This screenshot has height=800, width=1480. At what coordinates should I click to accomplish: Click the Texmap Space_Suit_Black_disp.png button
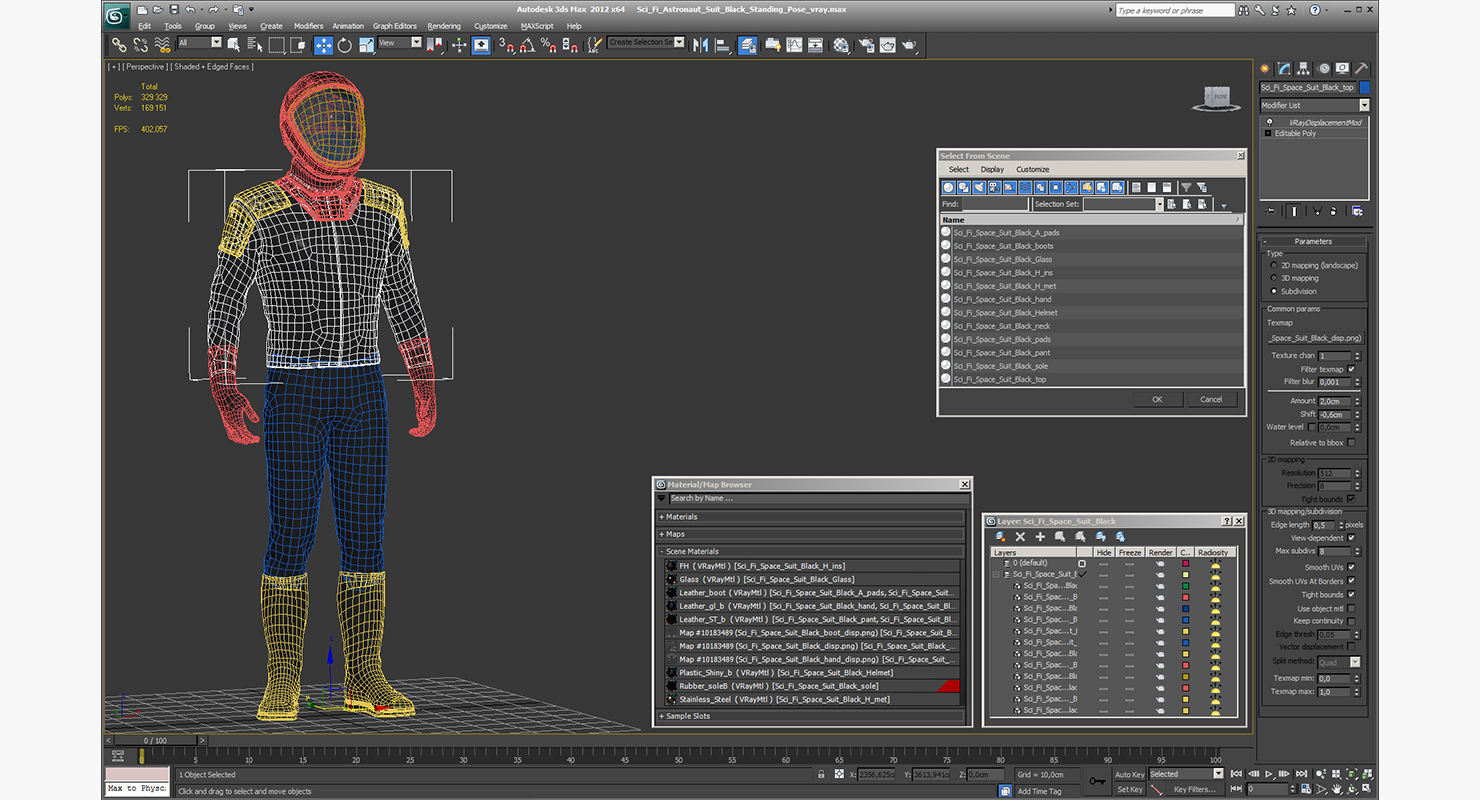[x=1314, y=338]
